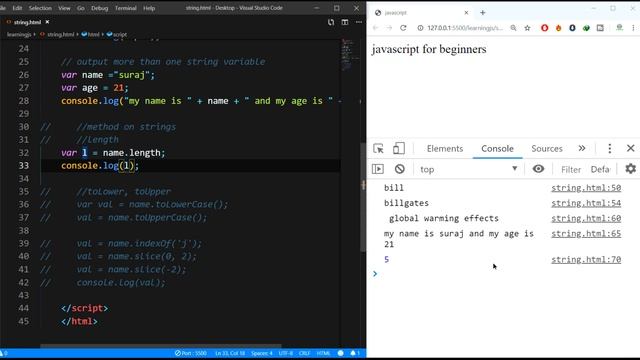Toggle device toolbar in DevTools
This screenshot has height=360, width=640.
pyautogui.click(x=399, y=149)
